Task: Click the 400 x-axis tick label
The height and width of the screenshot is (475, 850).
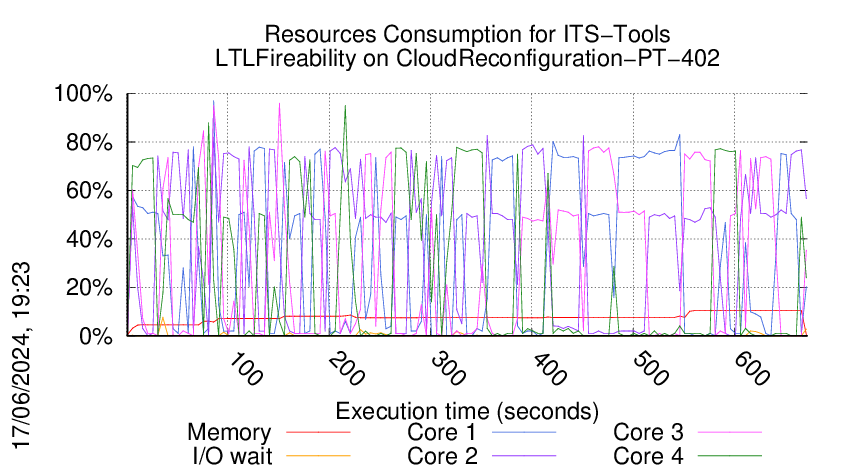Action: coord(548,369)
